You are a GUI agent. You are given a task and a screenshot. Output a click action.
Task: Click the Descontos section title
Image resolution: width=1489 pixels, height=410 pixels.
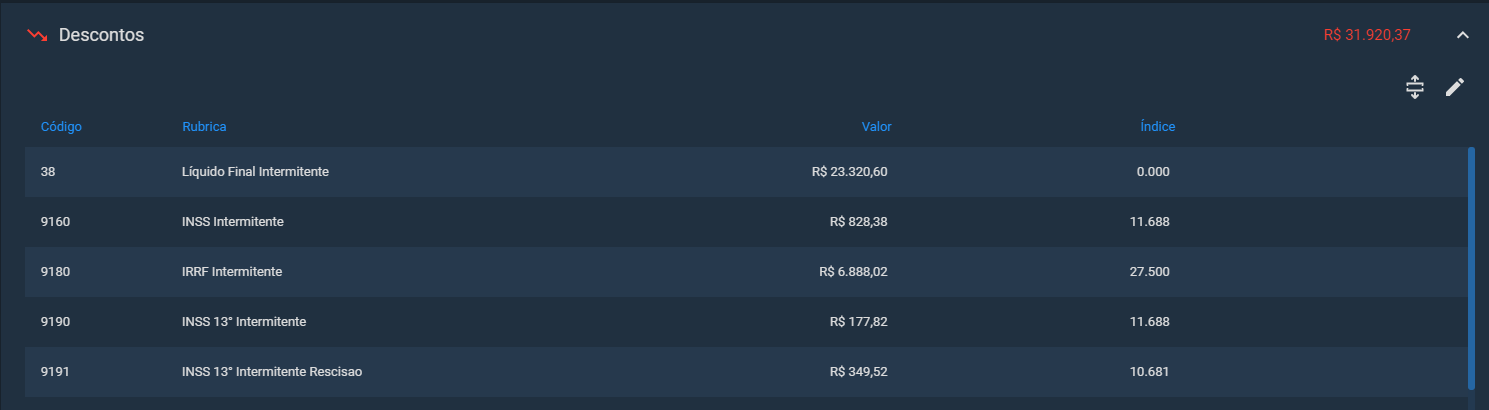click(x=101, y=35)
